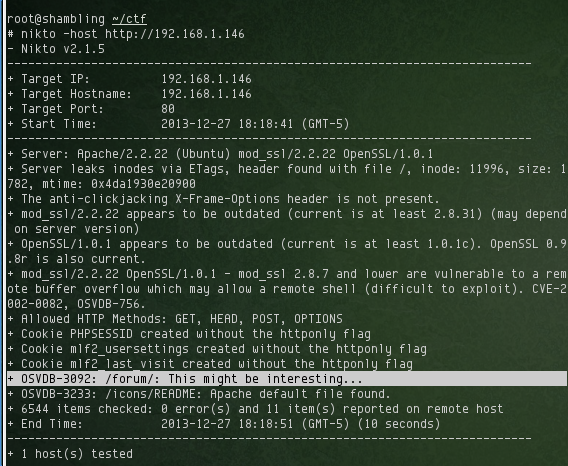Click the Cookie PHPSESSID warning line
The width and height of the screenshot is (568, 466).
(189, 334)
